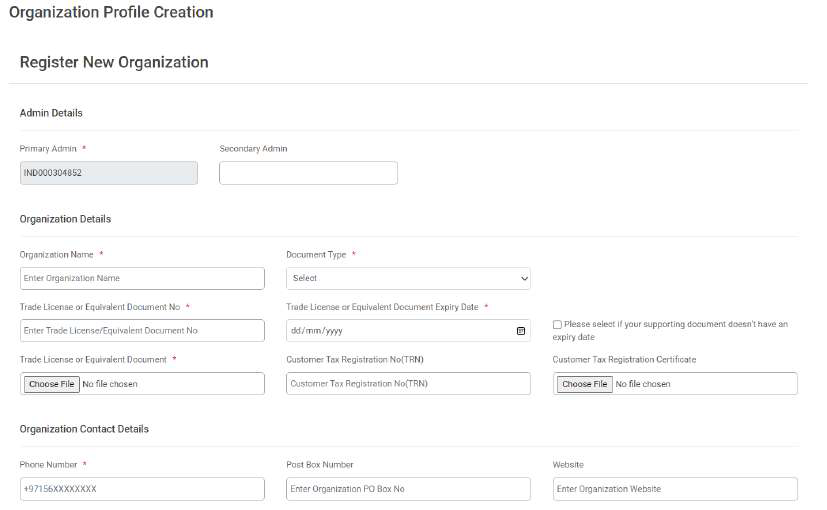Open the expiry date calendar picker icon
827x510 pixels.
[x=521, y=331]
